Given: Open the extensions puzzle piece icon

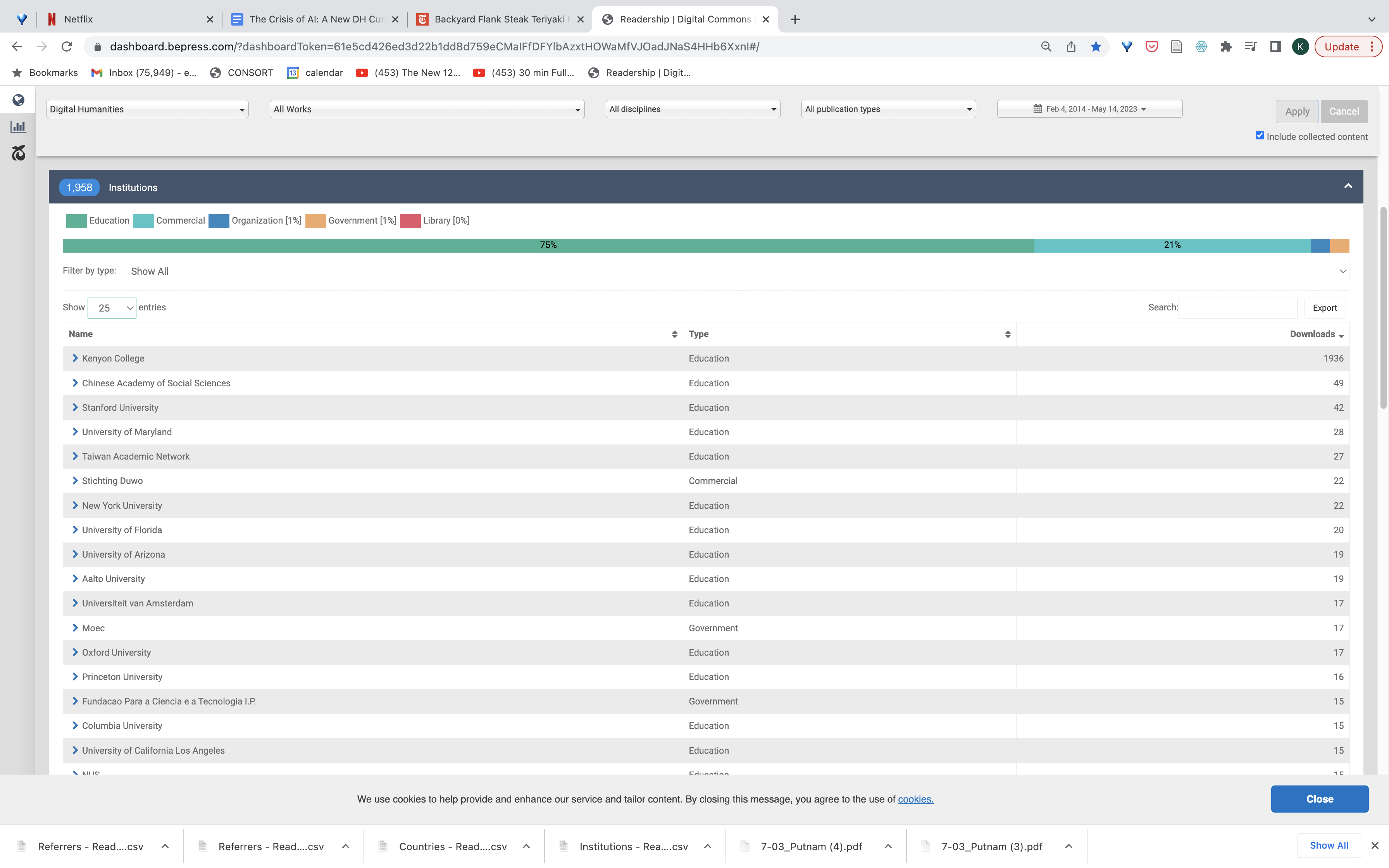Looking at the screenshot, I should click(x=1226, y=46).
